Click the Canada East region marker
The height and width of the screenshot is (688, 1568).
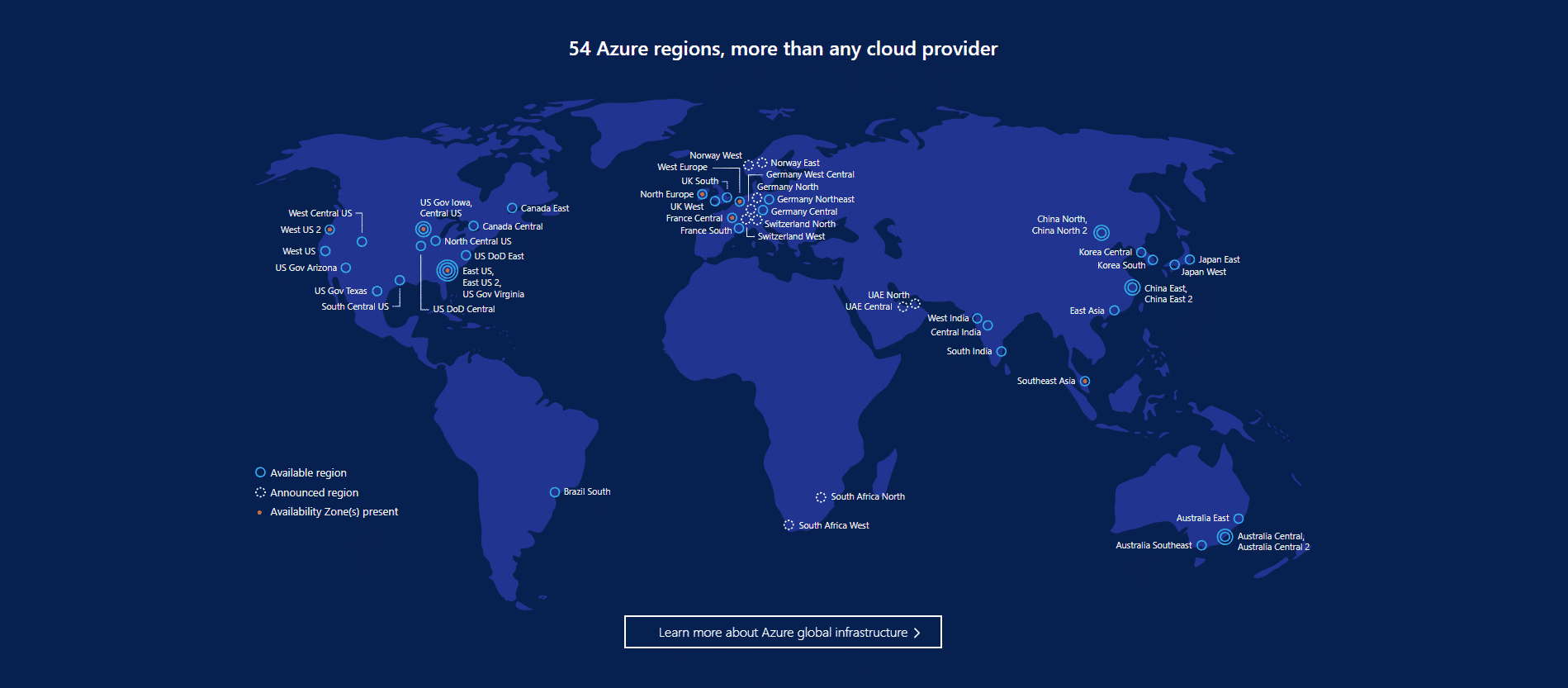[x=512, y=208]
